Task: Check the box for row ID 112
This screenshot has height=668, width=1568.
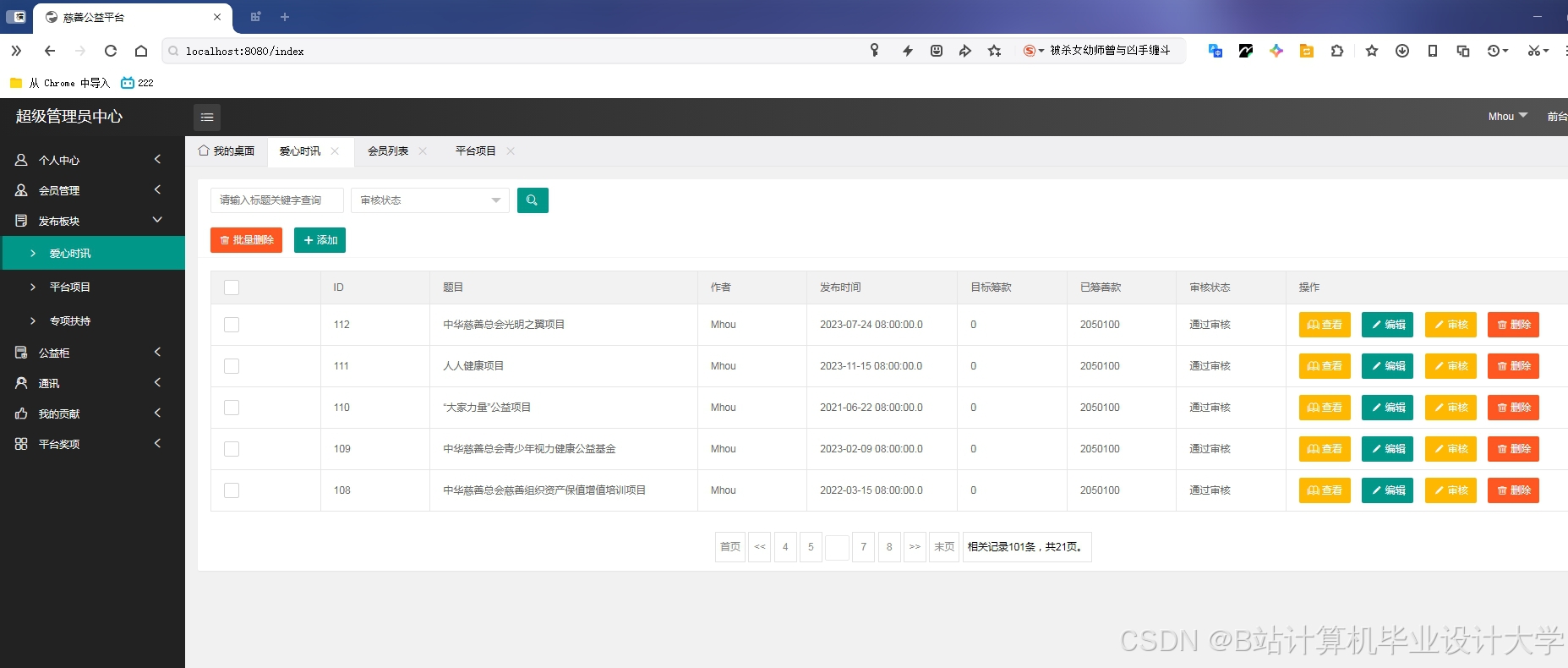Action: pyautogui.click(x=232, y=325)
